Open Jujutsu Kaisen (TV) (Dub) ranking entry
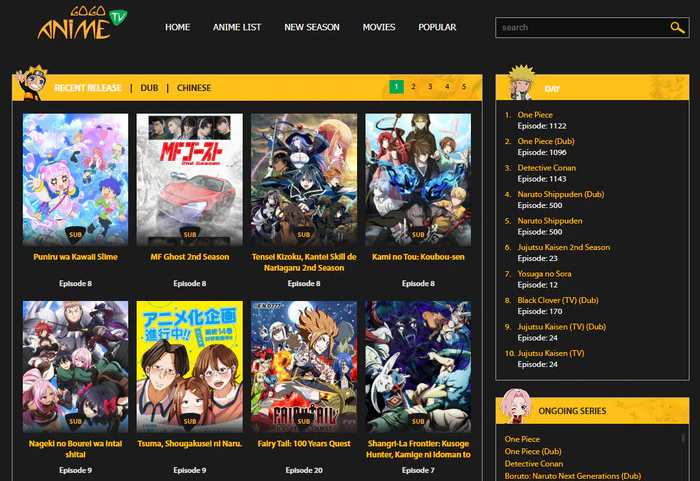The width and height of the screenshot is (700, 481). pyautogui.click(x=562, y=326)
